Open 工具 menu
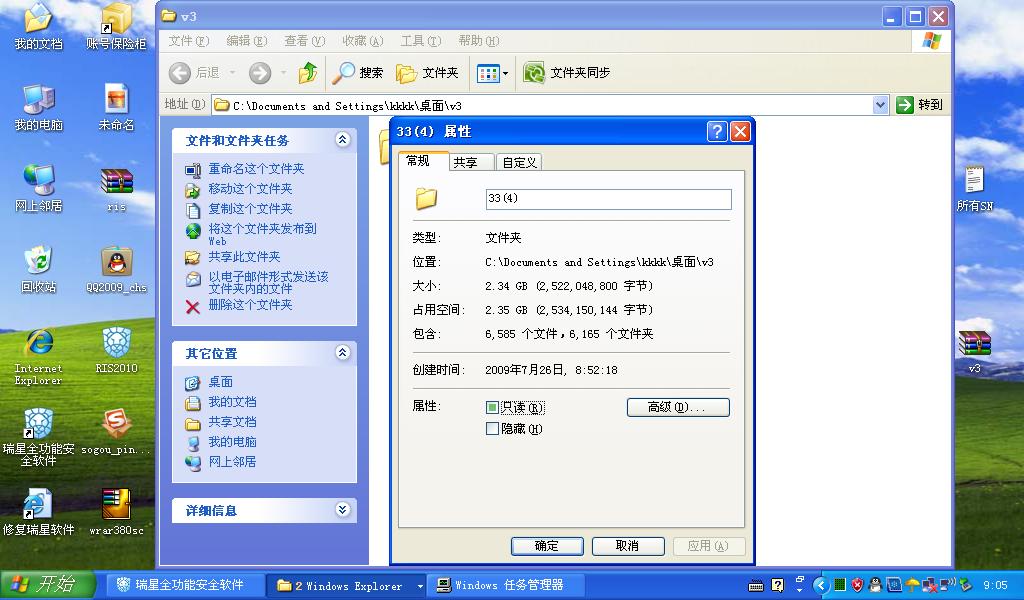1024x600 pixels. pyautogui.click(x=421, y=40)
